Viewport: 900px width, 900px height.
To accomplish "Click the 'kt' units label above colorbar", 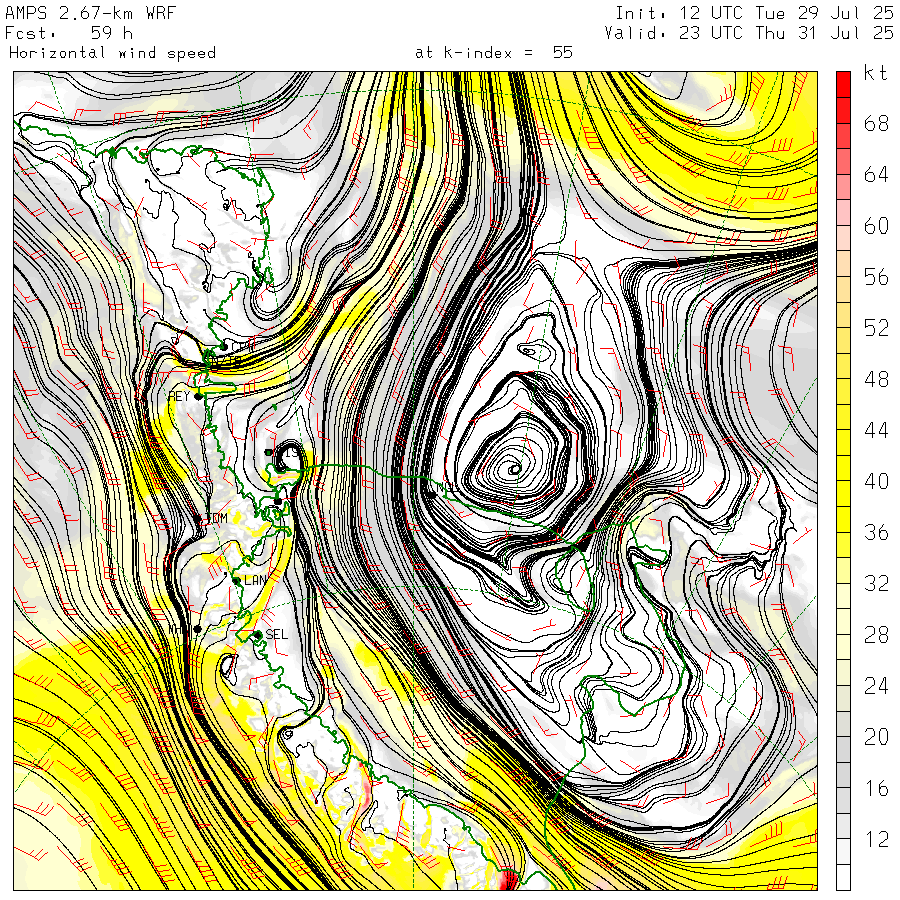I will tap(876, 73).
